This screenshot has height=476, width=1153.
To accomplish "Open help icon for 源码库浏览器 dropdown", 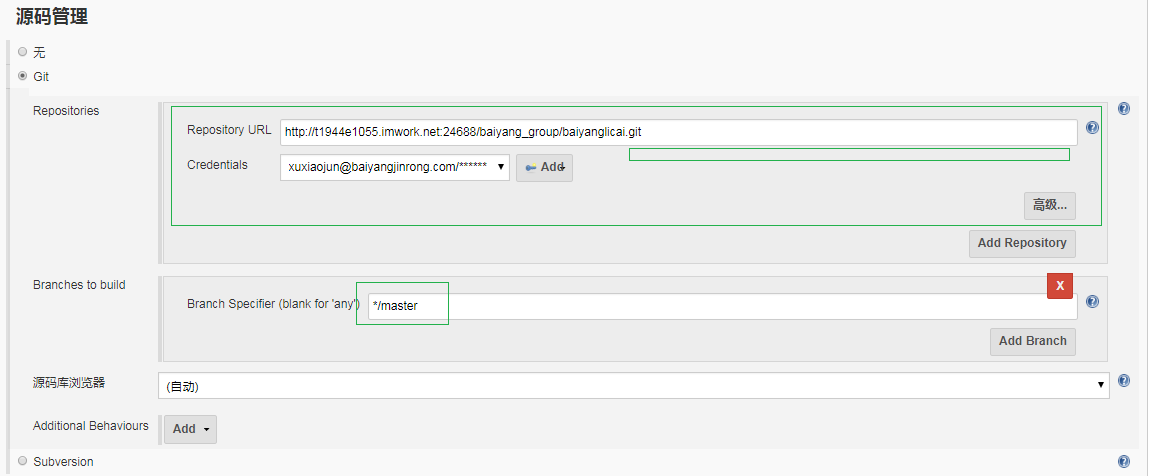I will 1124,381.
